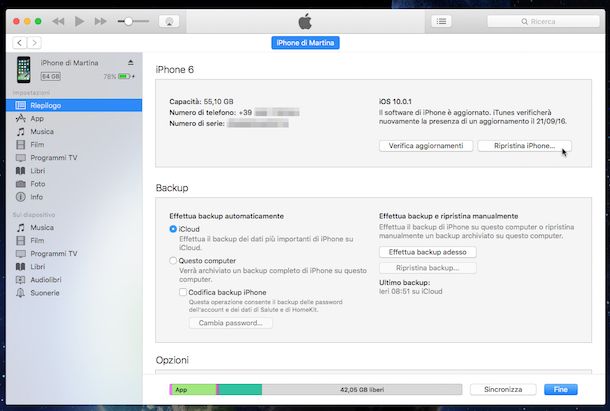Open Libri under Impostazioni
Viewport: 610px width, 411px height.
pos(74,171)
